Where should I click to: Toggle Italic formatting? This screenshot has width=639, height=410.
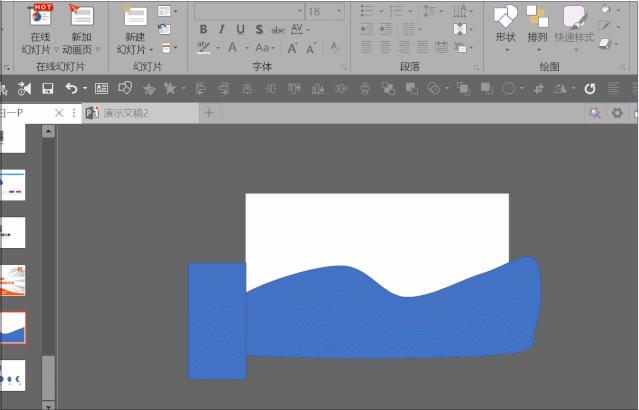coord(221,30)
